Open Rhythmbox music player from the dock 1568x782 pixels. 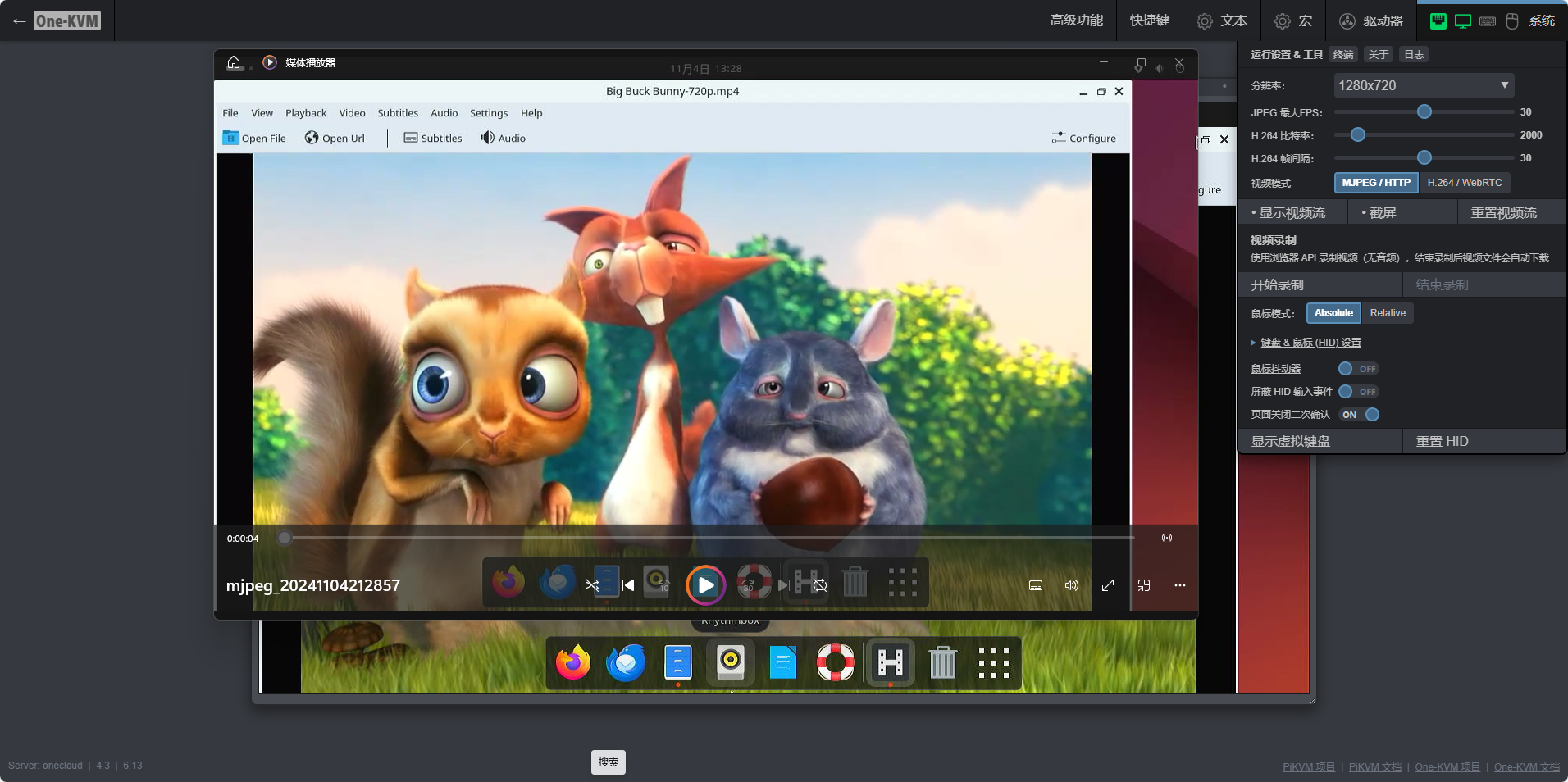pos(730,662)
